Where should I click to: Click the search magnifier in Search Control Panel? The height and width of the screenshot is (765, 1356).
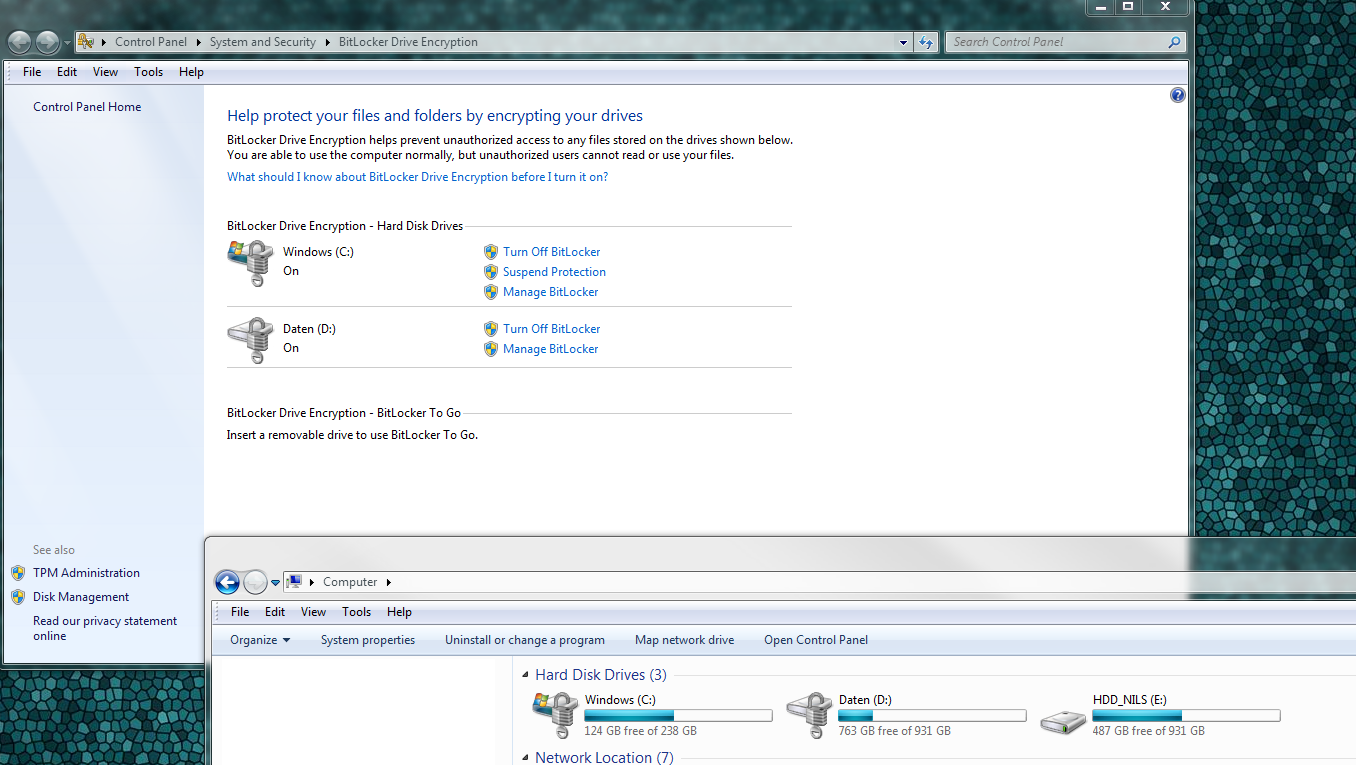point(1174,42)
